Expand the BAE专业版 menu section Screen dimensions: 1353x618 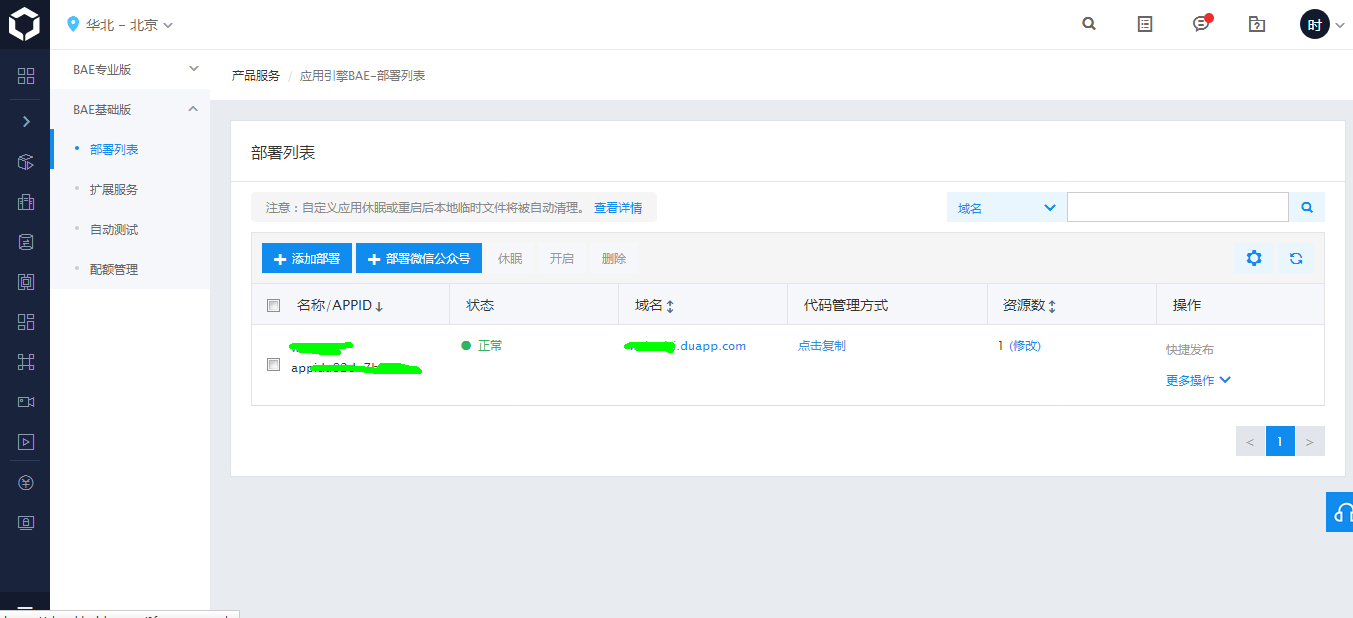(130, 70)
